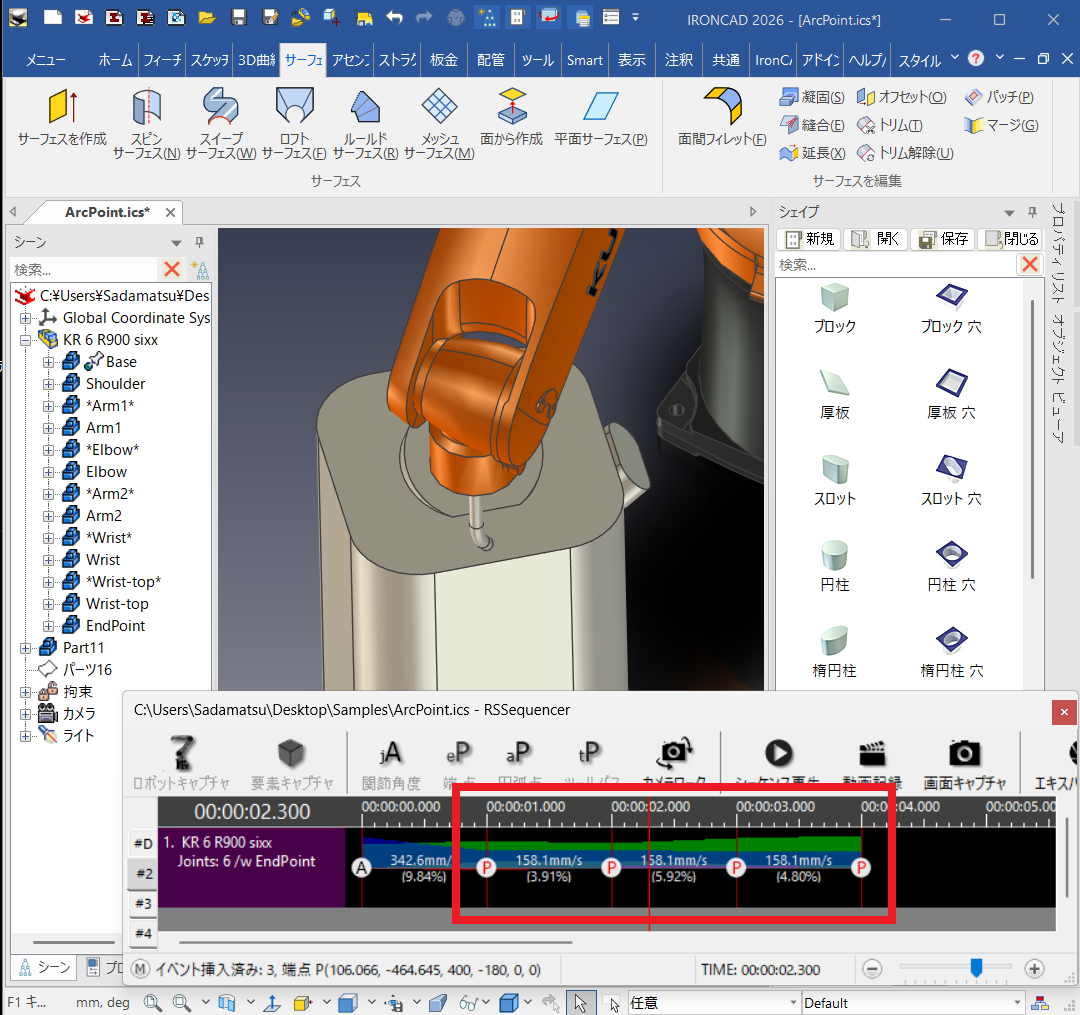1080x1015 pixels.
Task: Click Offset (オフセット) surface command
Action: pos(902,97)
